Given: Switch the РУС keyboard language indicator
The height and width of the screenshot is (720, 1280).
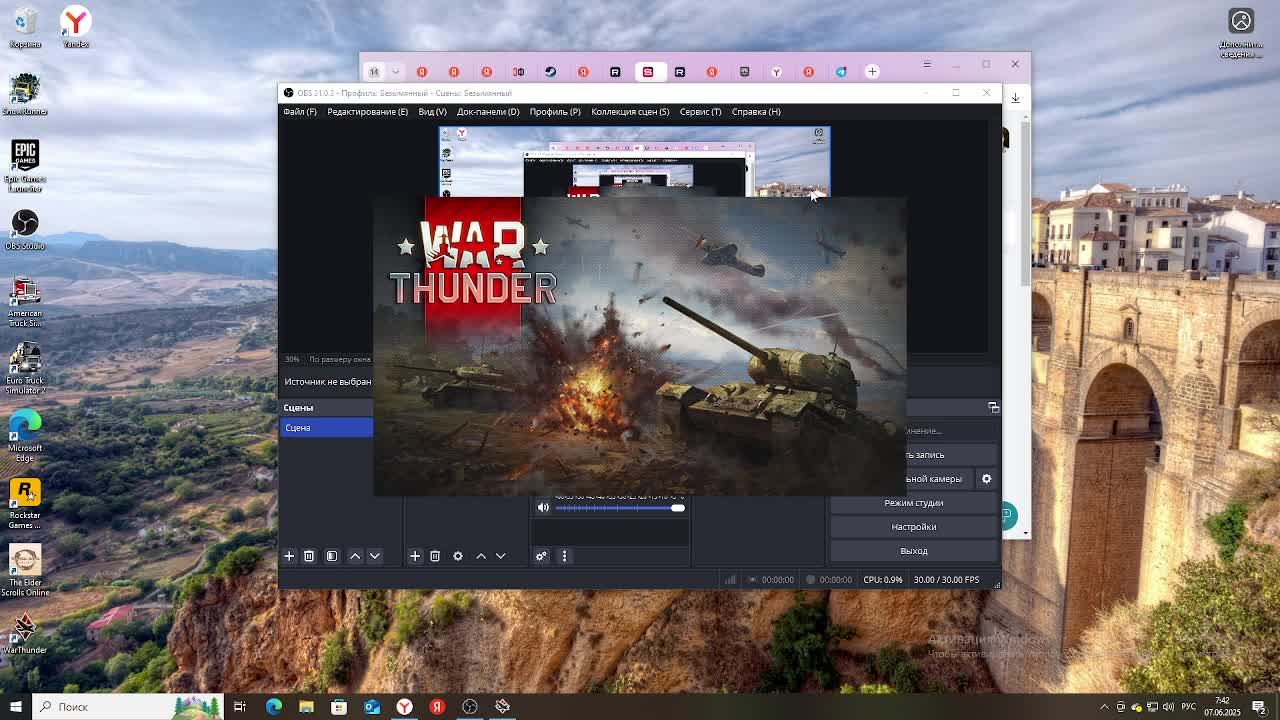Looking at the screenshot, I should click(1187, 707).
